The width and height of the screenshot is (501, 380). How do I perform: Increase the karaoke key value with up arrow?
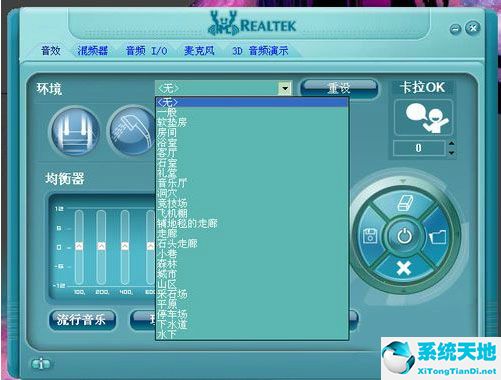[451, 143]
